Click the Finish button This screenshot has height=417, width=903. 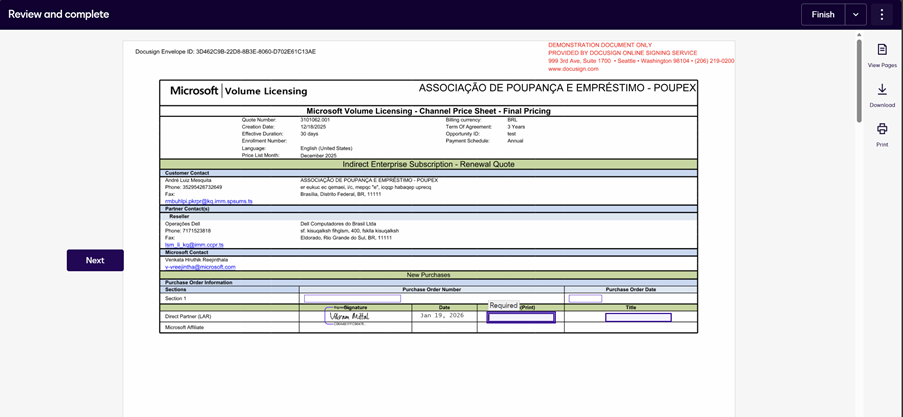click(823, 15)
